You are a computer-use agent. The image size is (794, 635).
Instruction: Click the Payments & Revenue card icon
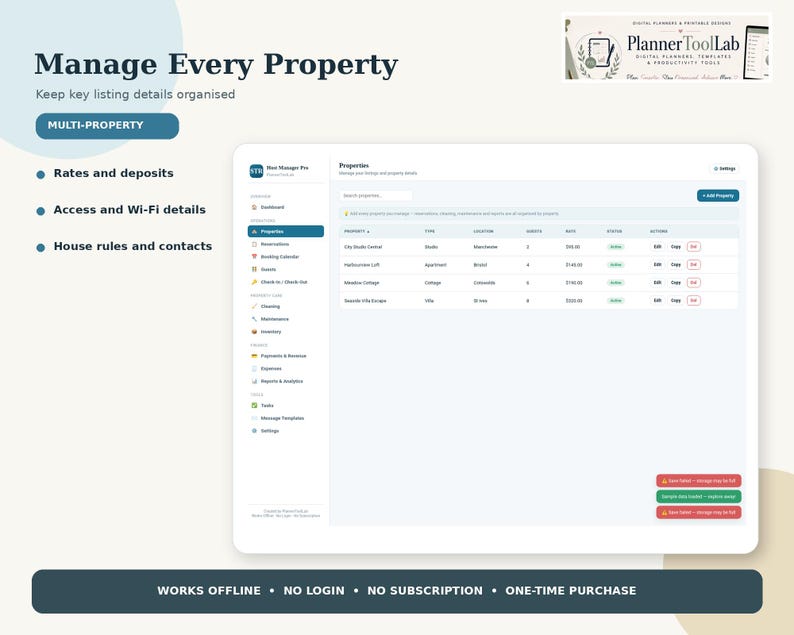254,356
